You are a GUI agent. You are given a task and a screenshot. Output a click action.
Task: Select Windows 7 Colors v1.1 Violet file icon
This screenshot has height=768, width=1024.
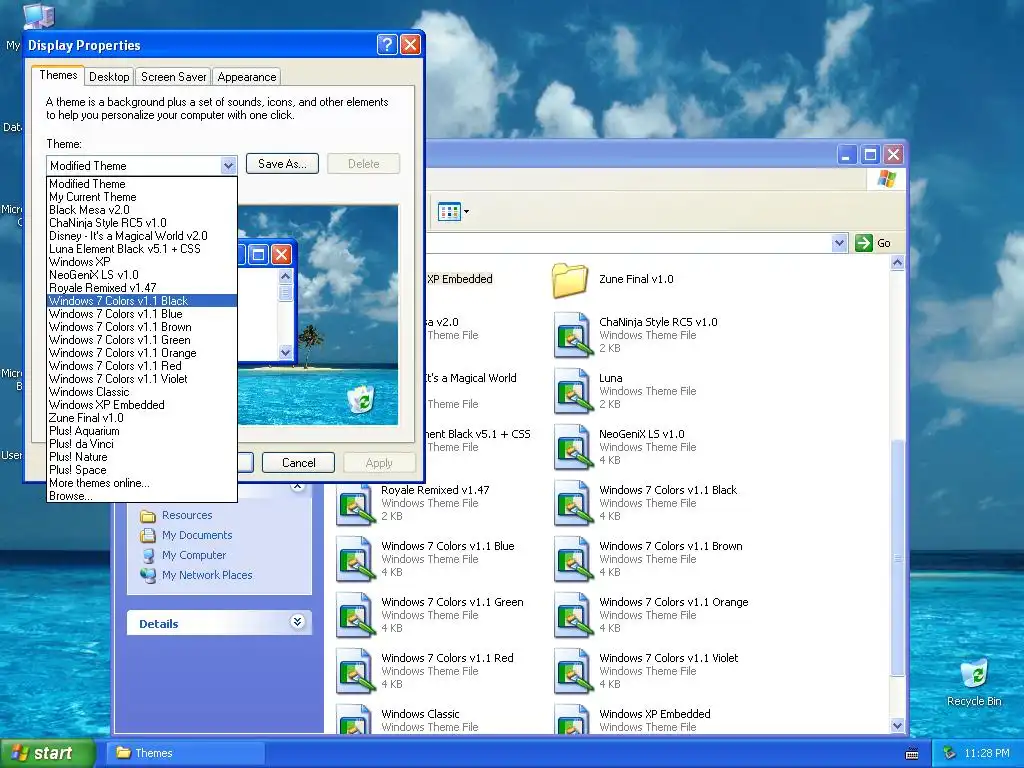(572, 671)
